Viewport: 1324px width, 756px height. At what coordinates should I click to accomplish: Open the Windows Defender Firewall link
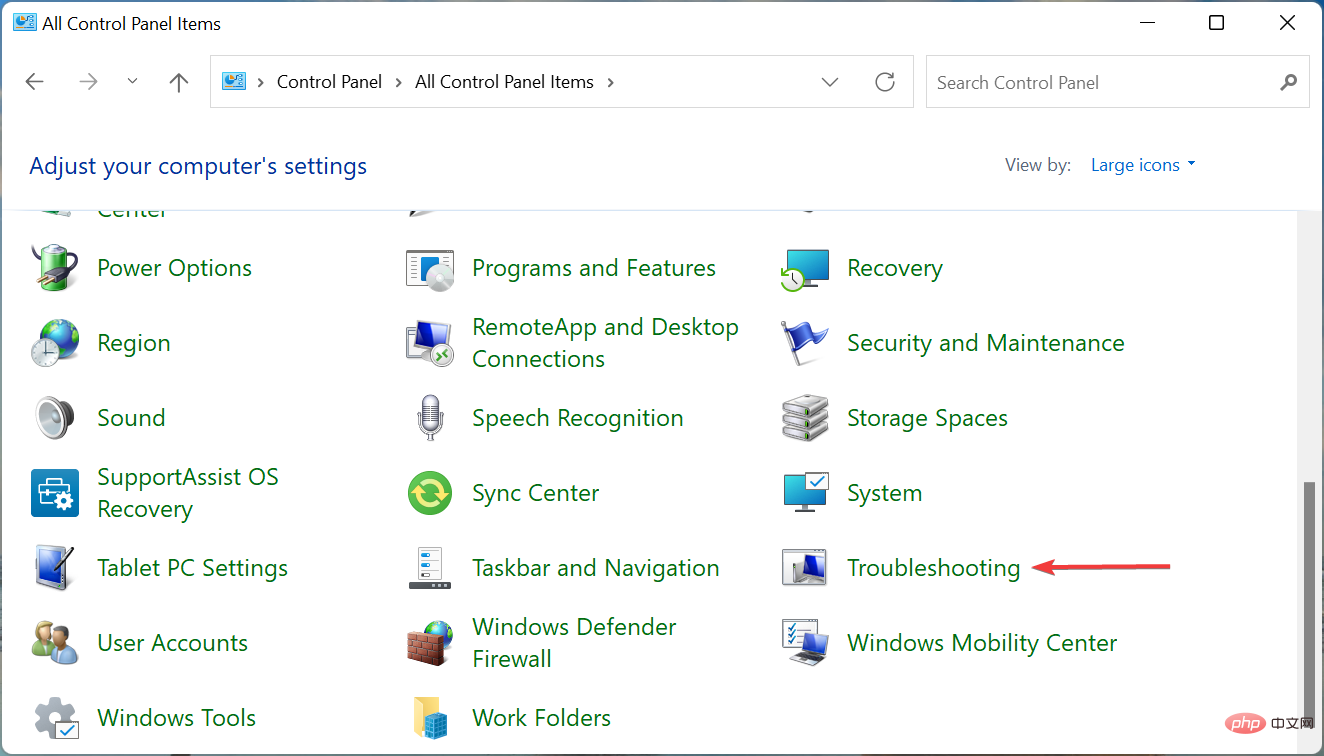(574, 643)
